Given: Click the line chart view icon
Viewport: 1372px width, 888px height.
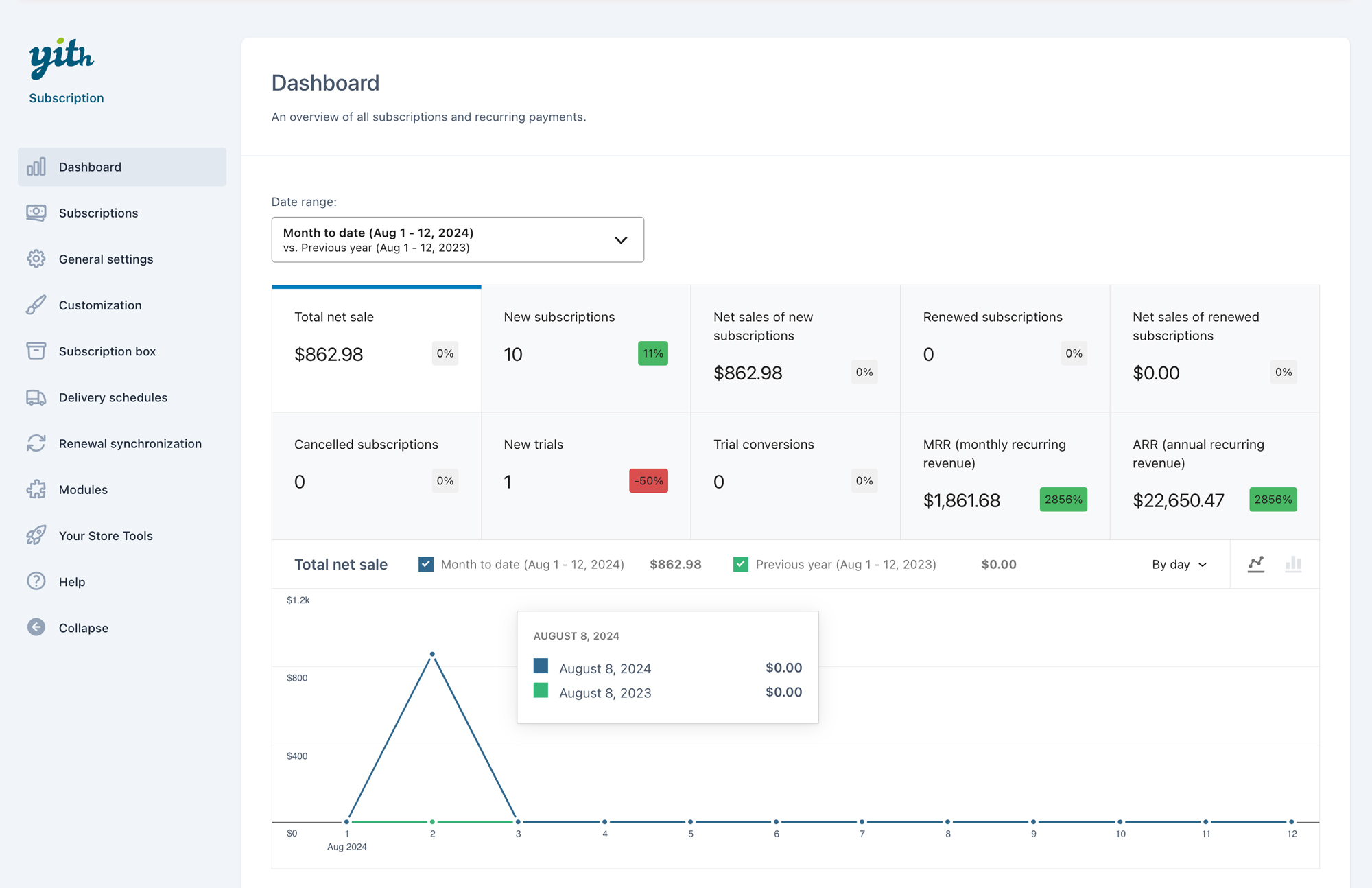Looking at the screenshot, I should [x=1255, y=564].
